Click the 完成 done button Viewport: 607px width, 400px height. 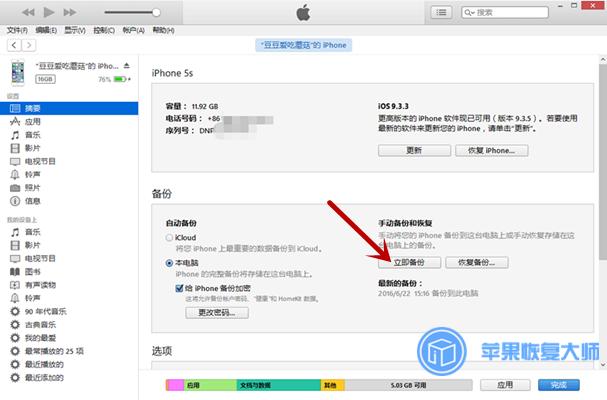[x=559, y=385]
